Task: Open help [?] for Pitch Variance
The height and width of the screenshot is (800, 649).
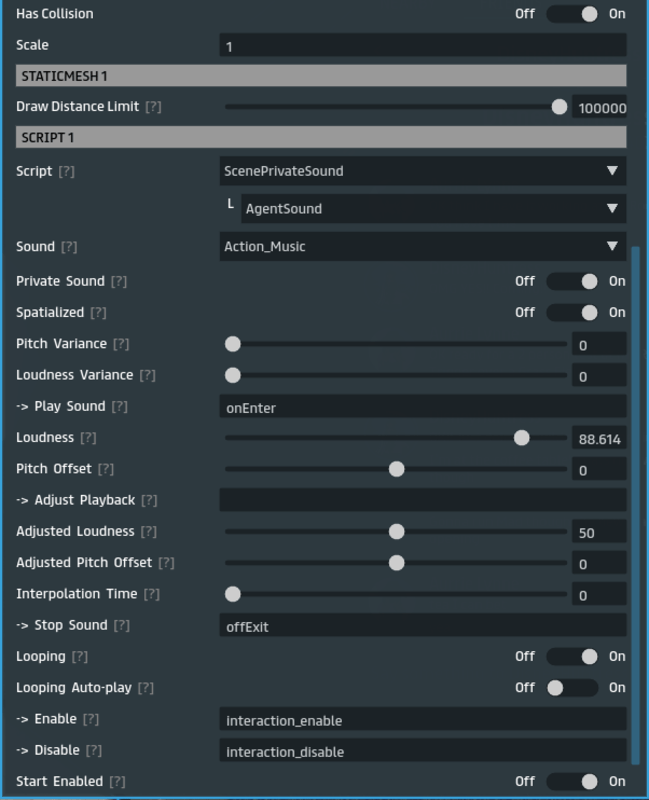Action: [121, 344]
